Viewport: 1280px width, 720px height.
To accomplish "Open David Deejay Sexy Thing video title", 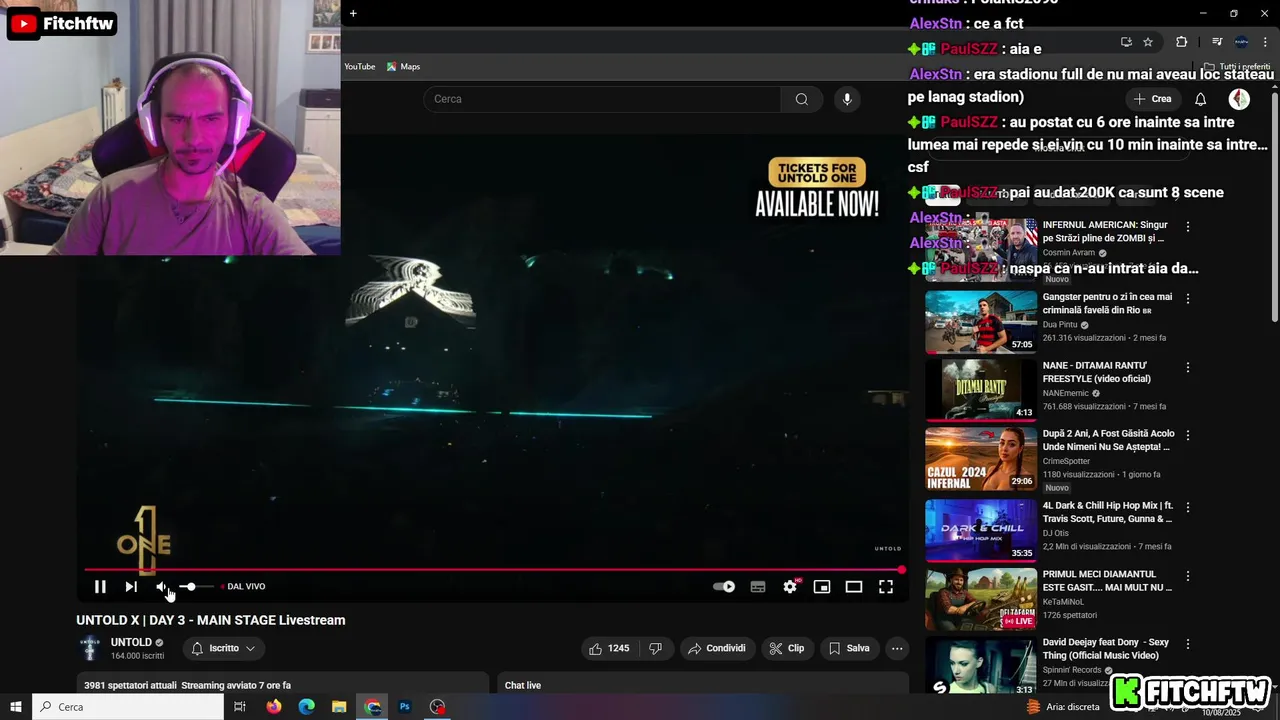I will (1106, 649).
